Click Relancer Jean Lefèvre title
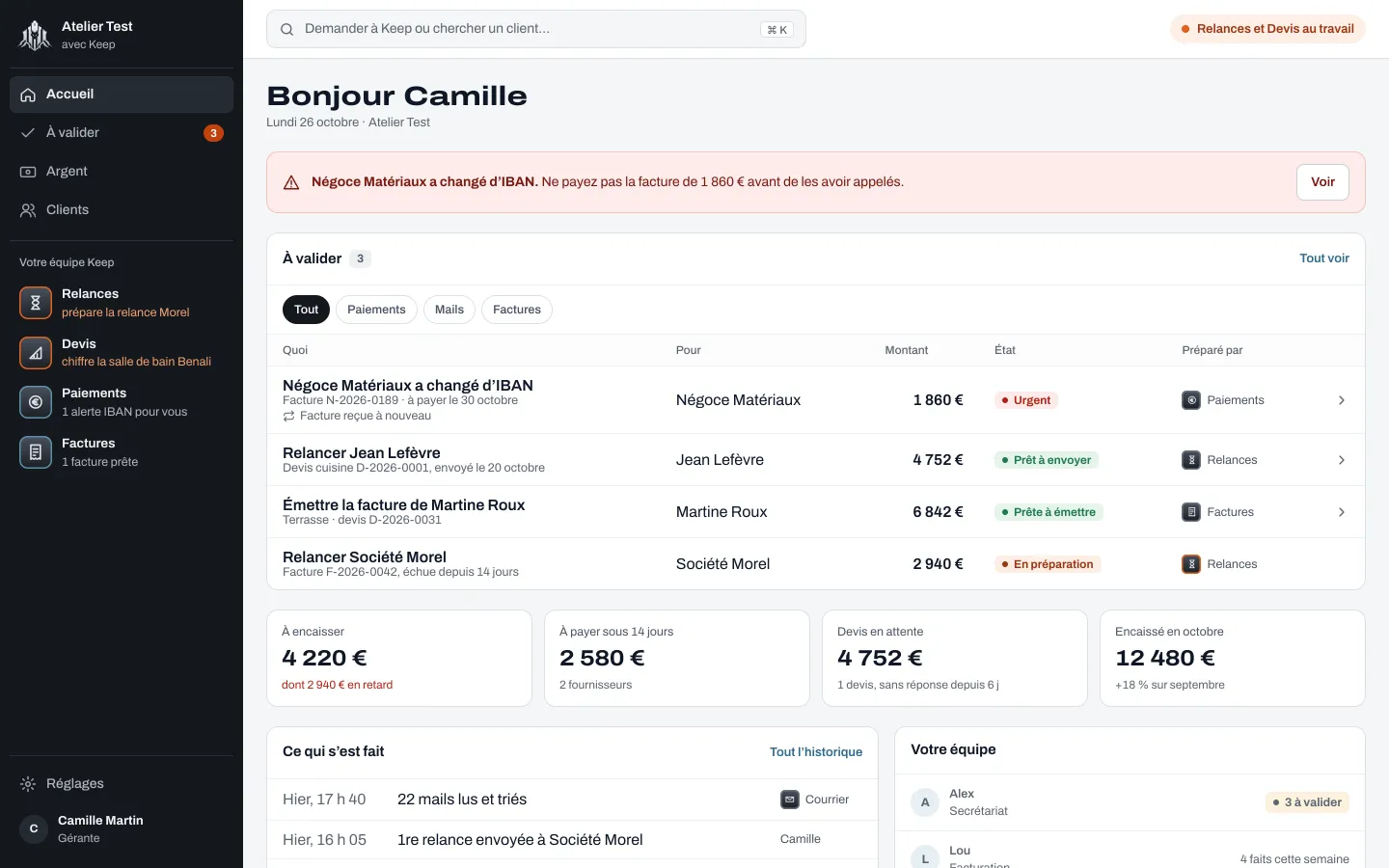 point(362,453)
